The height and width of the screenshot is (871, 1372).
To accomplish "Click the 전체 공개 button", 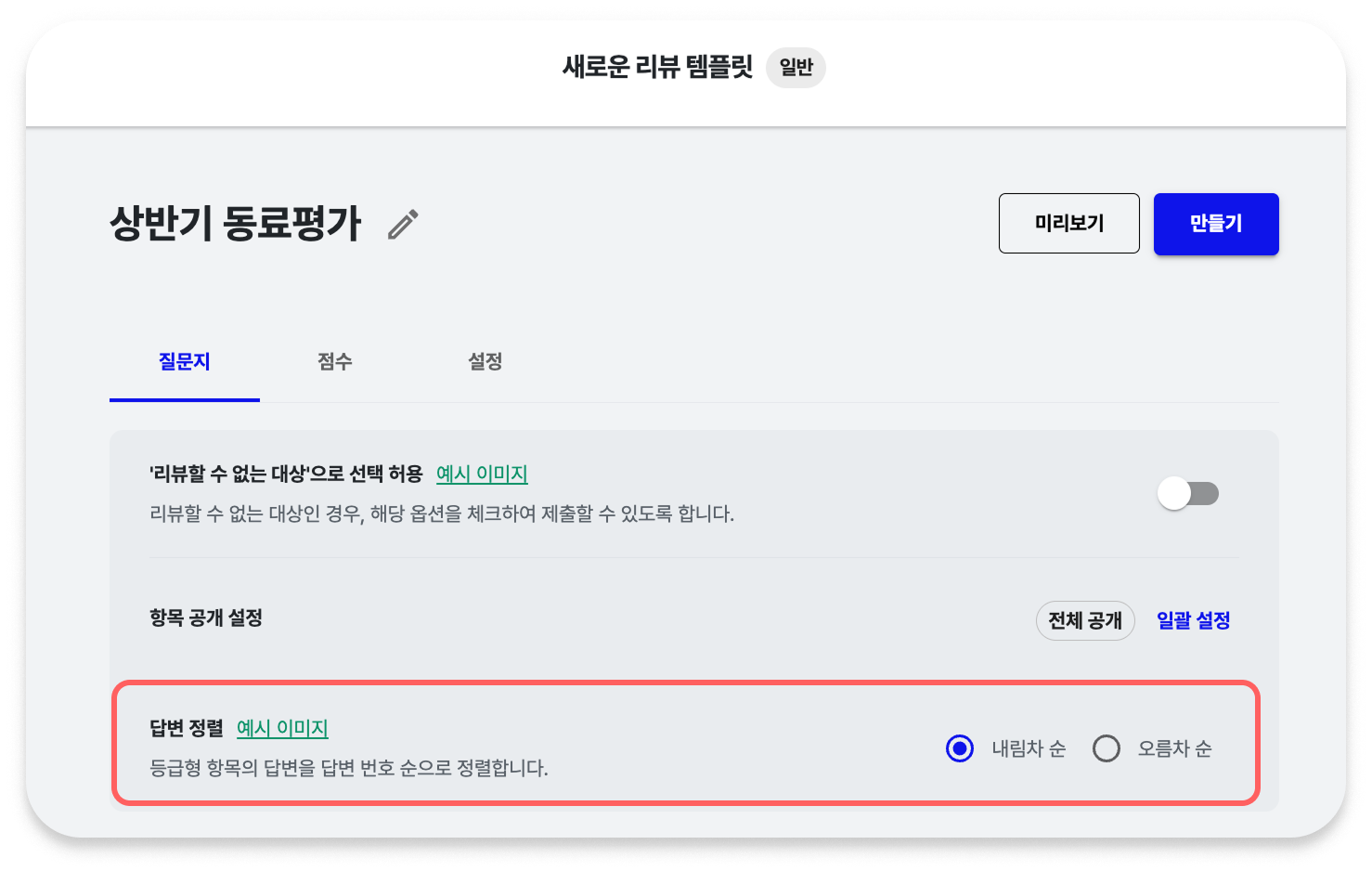I will click(1085, 620).
